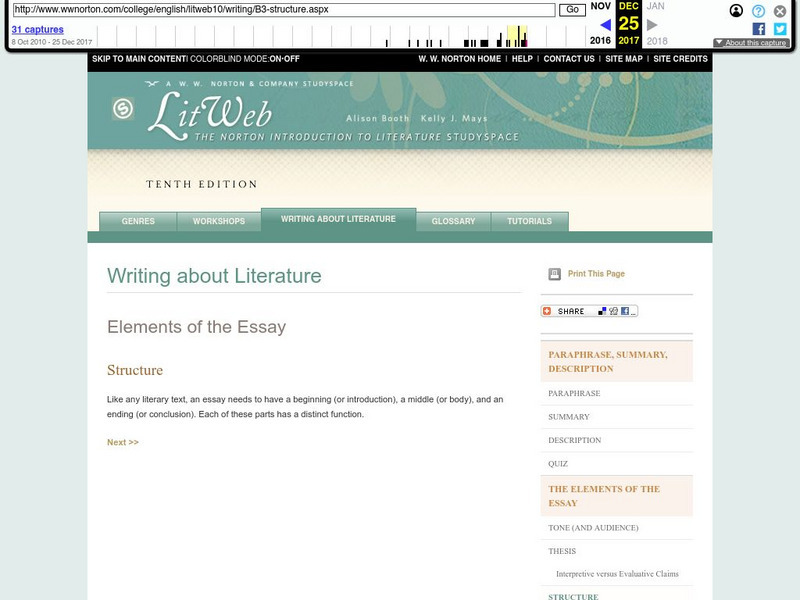800x600 pixels.
Task: Open the Site Credits link
Action: (x=680, y=59)
